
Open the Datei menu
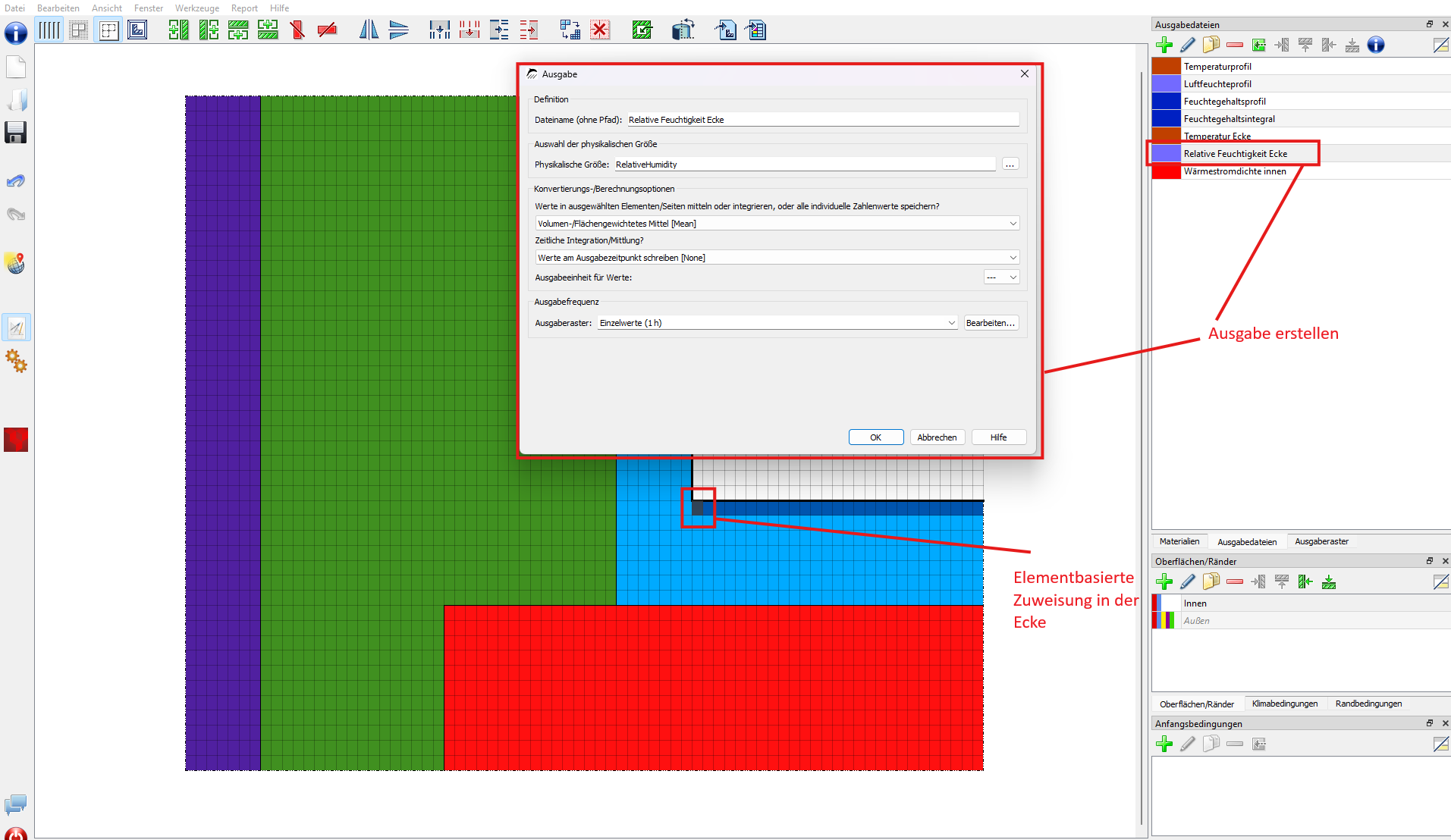point(14,8)
